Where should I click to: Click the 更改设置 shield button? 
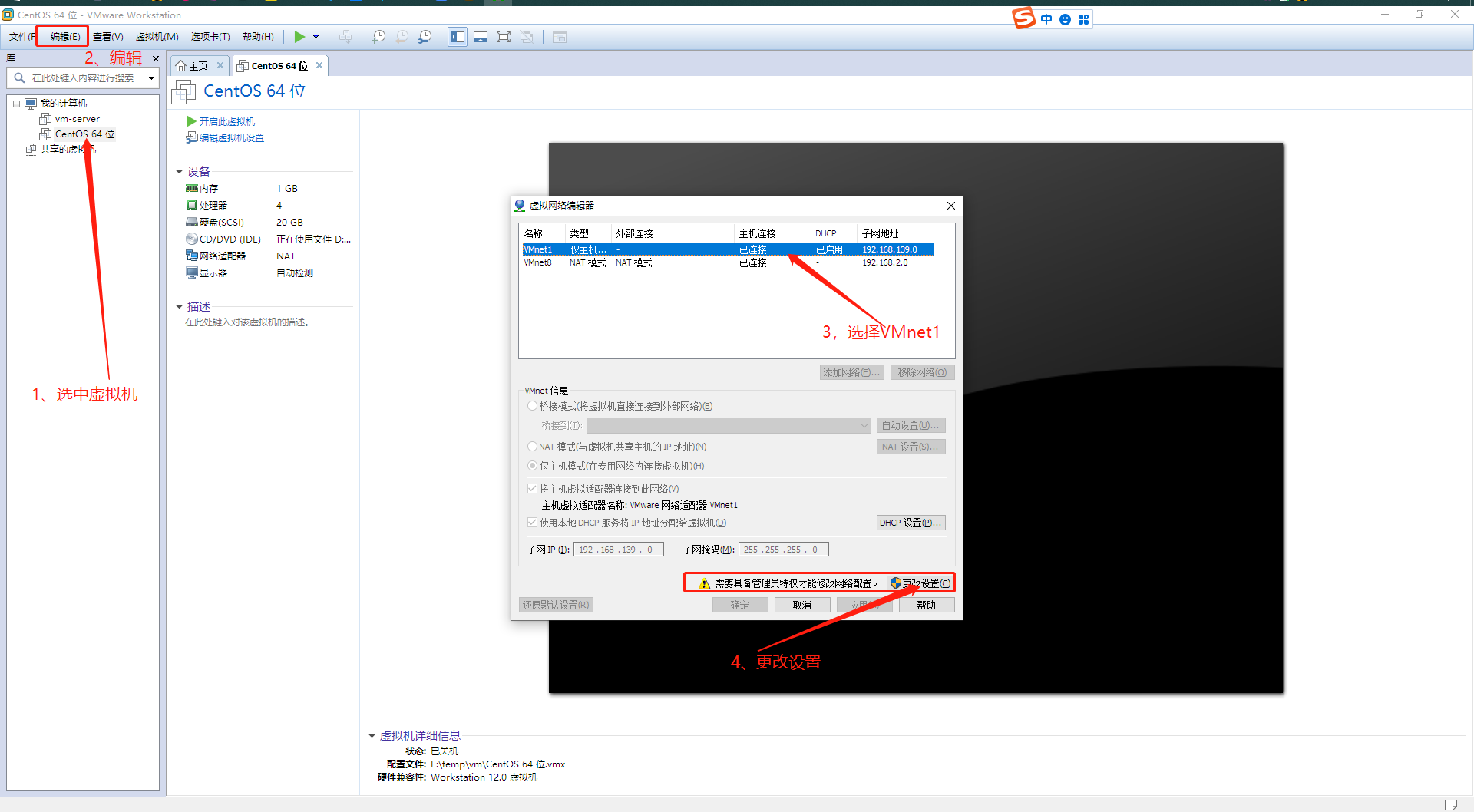point(920,583)
